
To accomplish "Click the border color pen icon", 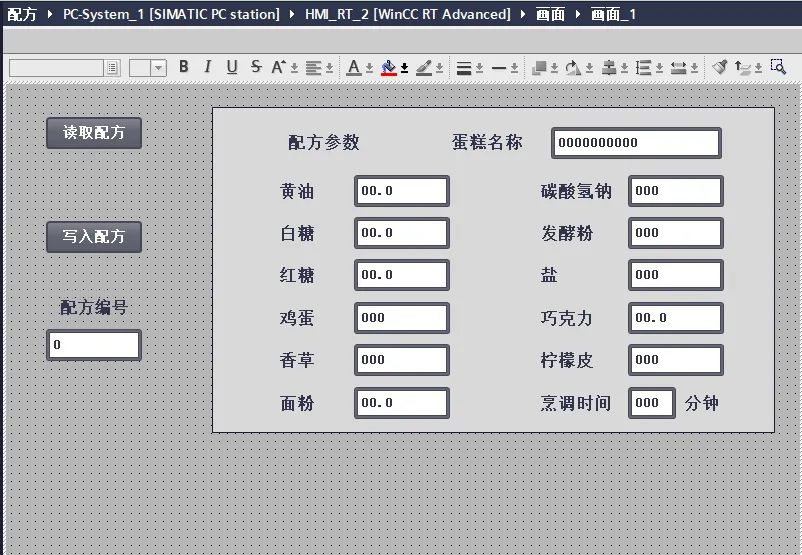I will tap(424, 68).
